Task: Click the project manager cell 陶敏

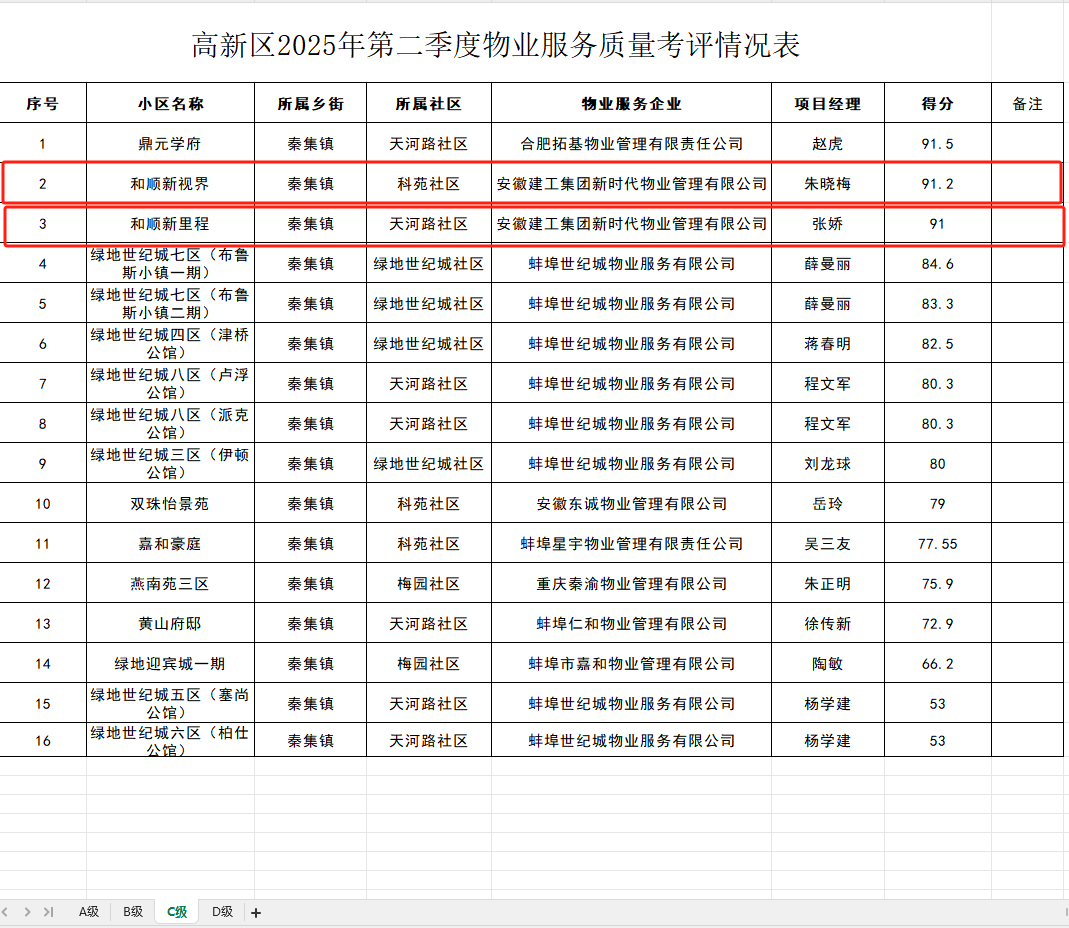Action: pyautogui.click(x=827, y=664)
